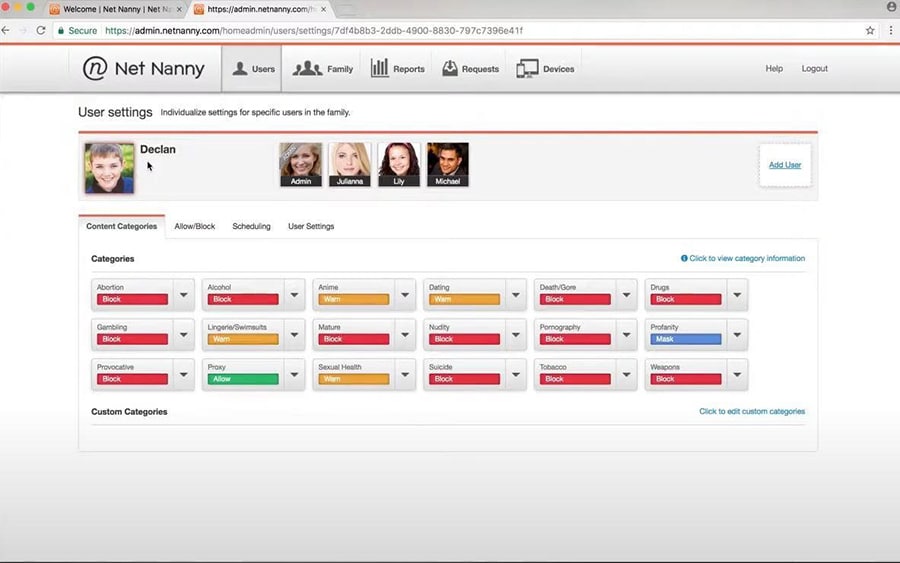Viewport: 900px width, 563px height.
Task: Click the green Allow bar under Proxy
Action: coord(243,379)
